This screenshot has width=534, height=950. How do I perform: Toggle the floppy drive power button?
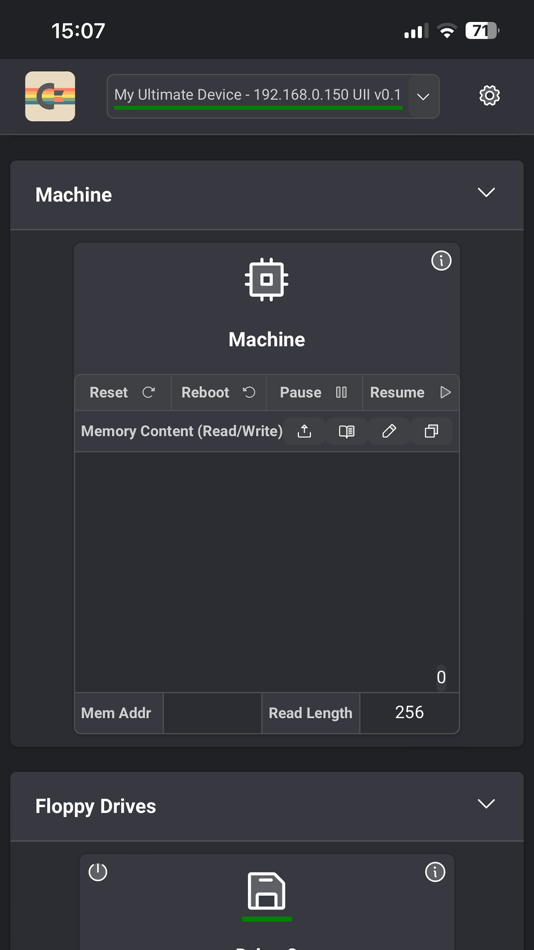coord(98,872)
